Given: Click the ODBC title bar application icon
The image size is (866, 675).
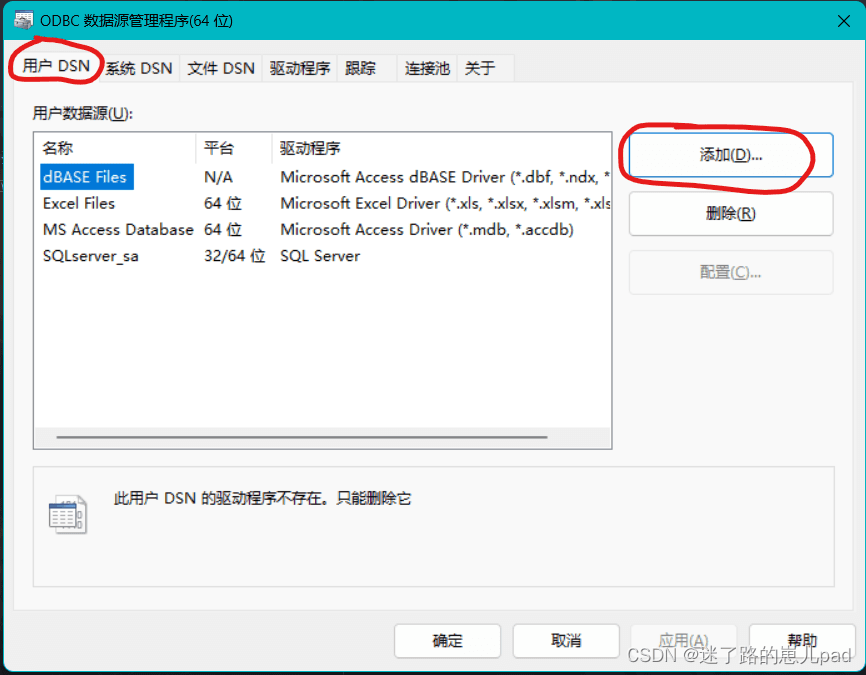Looking at the screenshot, I should tap(23, 20).
